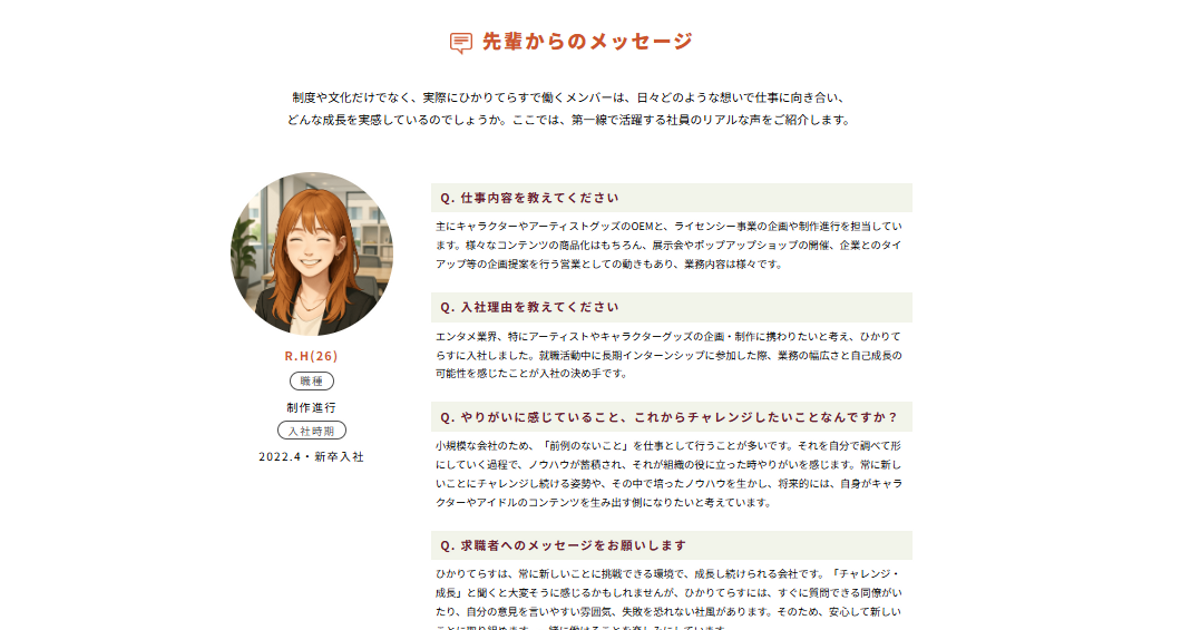Select the 入社時期 badge

click(311, 431)
